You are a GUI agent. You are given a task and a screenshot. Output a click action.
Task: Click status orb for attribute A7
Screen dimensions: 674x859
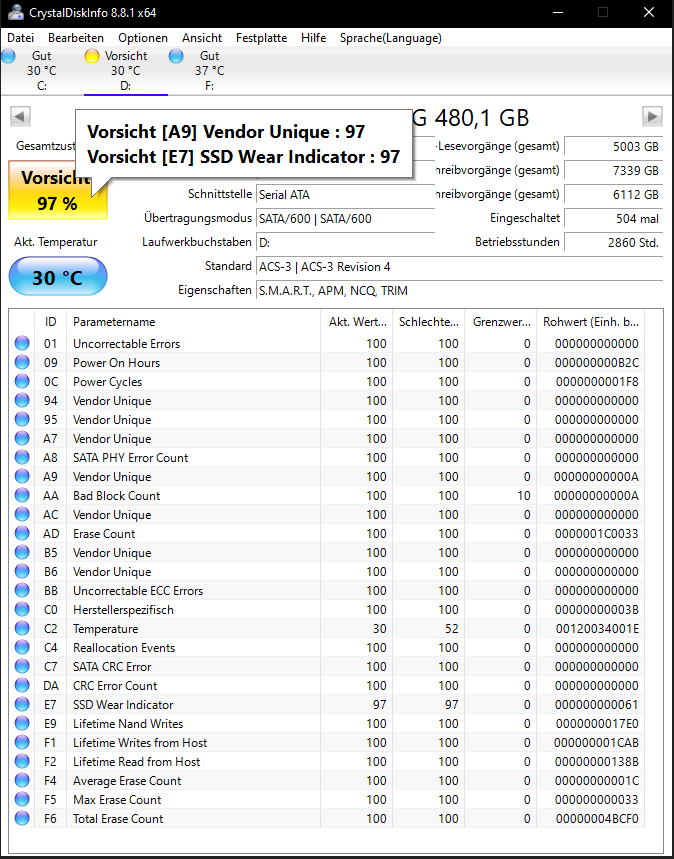point(22,438)
